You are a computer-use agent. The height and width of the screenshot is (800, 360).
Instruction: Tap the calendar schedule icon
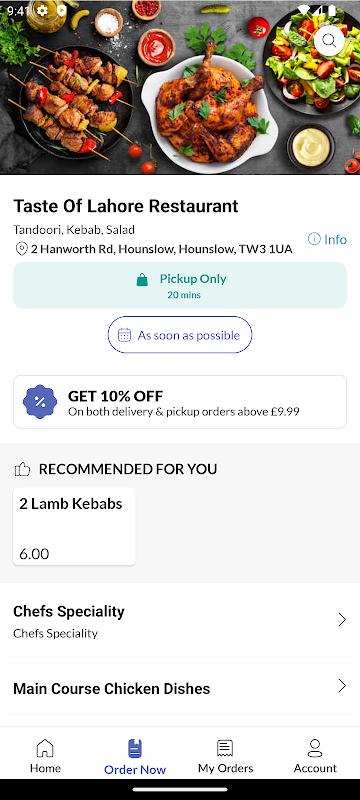pyautogui.click(x=124, y=335)
